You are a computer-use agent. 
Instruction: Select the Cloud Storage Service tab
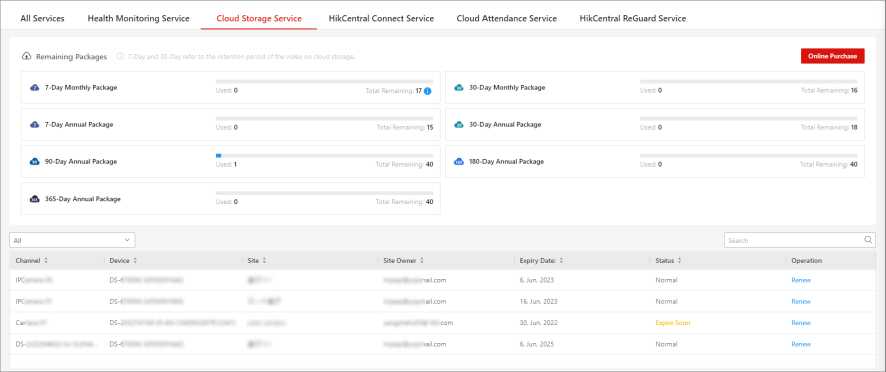point(259,18)
